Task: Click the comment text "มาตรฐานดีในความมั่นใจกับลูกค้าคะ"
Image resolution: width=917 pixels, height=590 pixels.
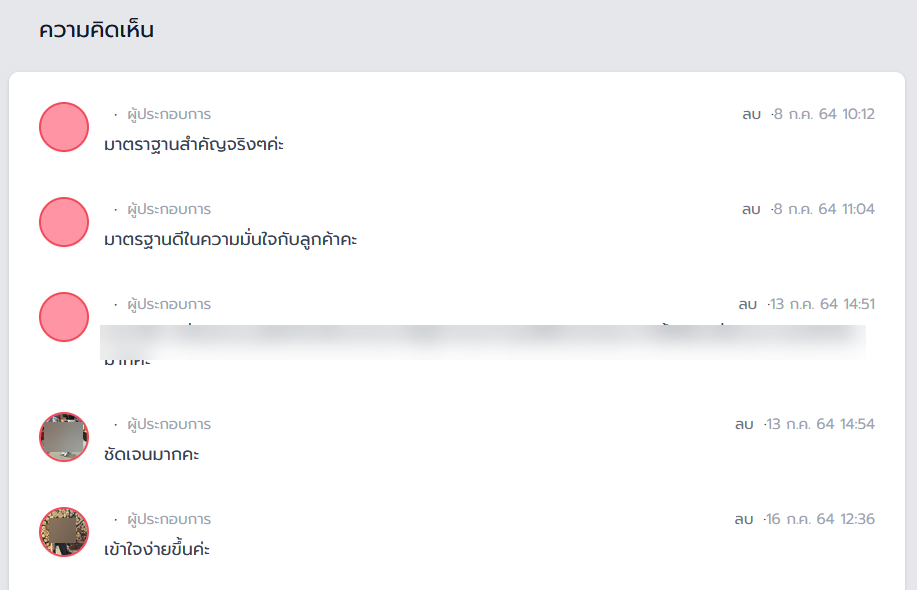Action: click(231, 240)
